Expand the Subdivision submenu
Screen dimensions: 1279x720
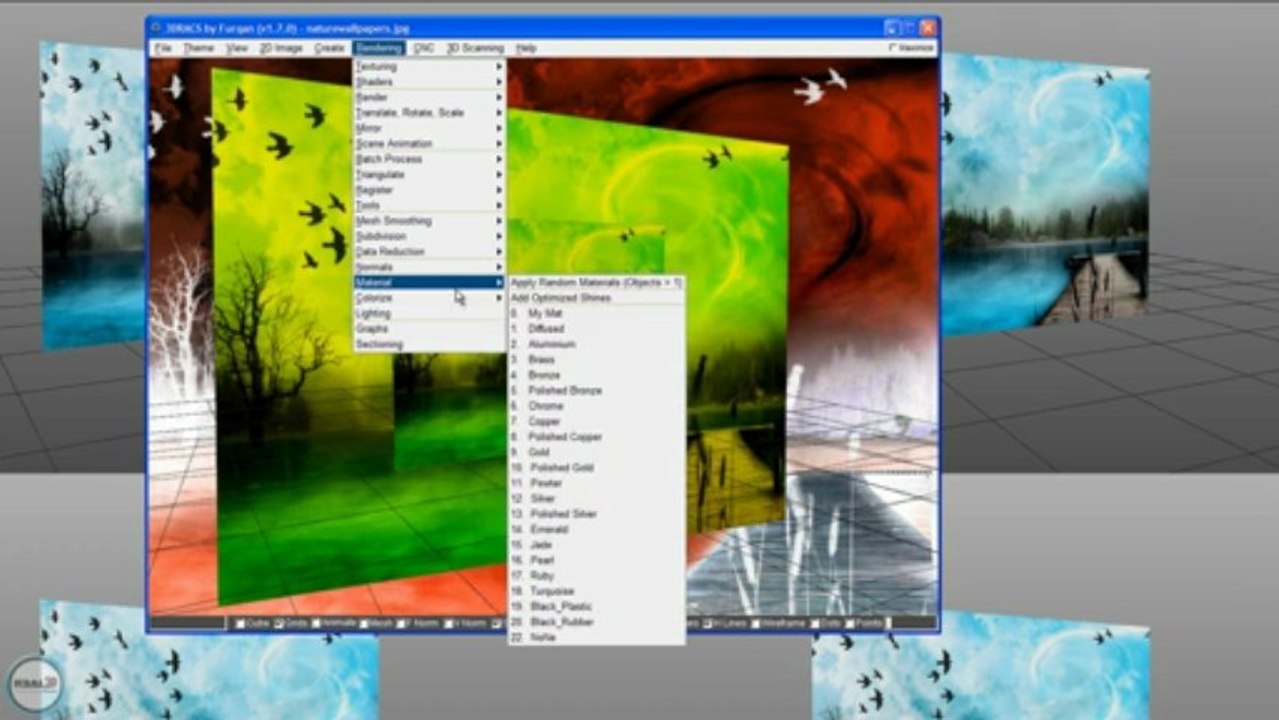429,236
